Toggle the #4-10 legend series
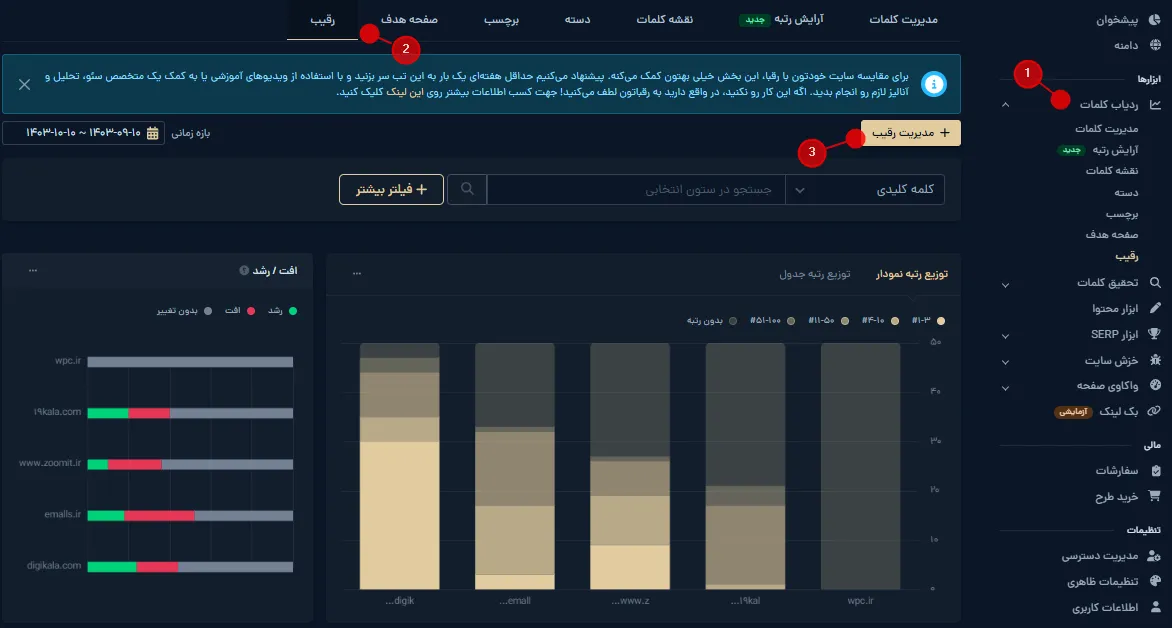 pos(878,321)
